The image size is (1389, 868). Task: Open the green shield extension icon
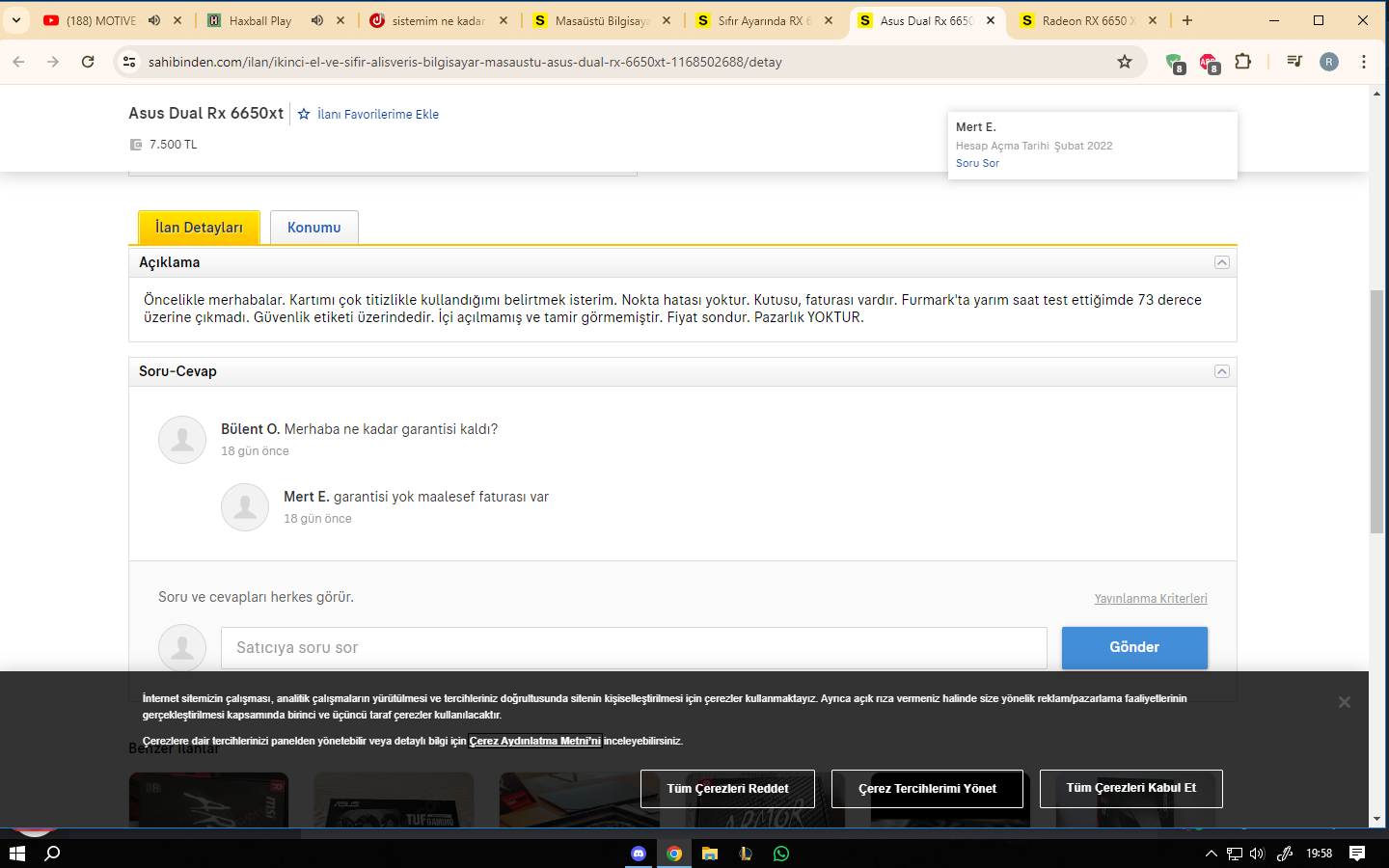tap(1175, 63)
